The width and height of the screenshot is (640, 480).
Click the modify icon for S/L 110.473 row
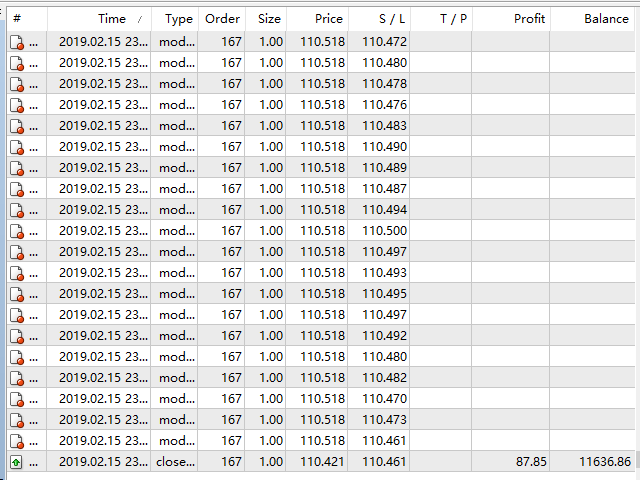(17, 420)
